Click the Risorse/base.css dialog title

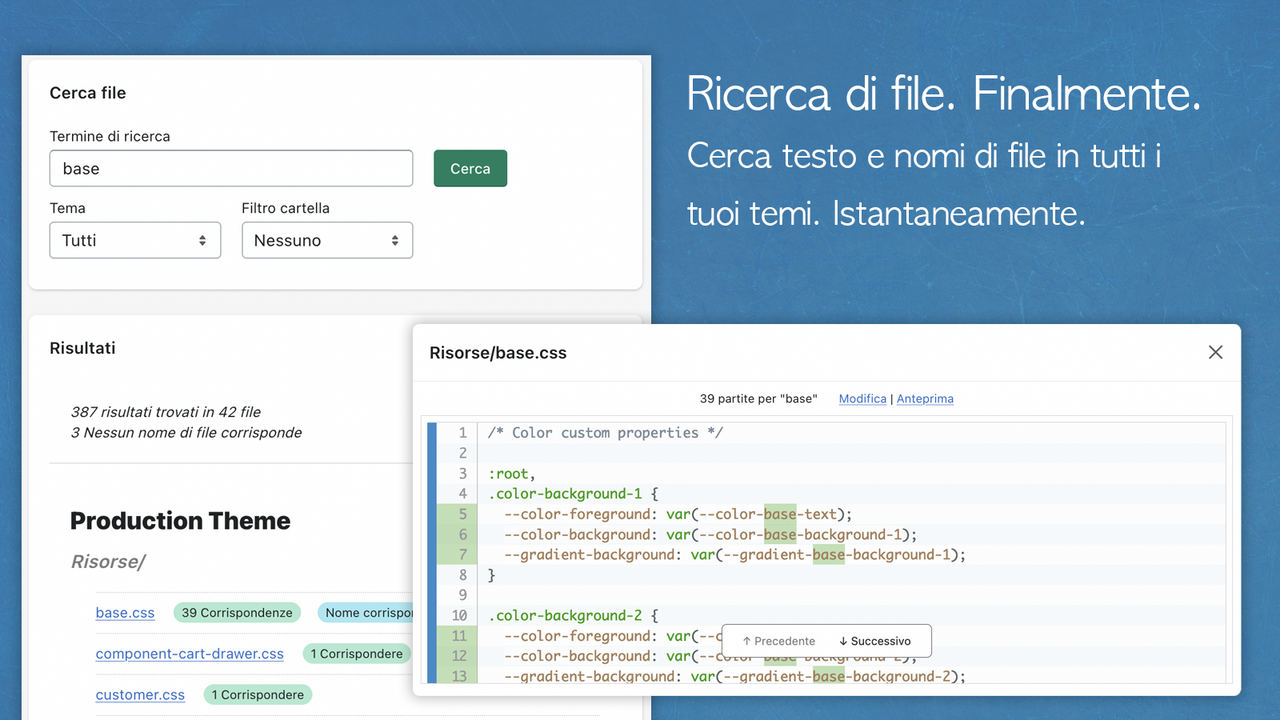(x=498, y=353)
